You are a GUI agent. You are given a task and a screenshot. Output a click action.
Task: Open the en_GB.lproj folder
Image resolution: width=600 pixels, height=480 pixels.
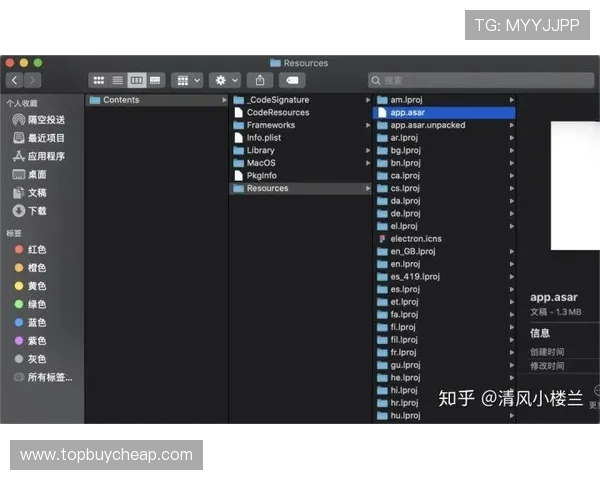[x=444, y=251]
